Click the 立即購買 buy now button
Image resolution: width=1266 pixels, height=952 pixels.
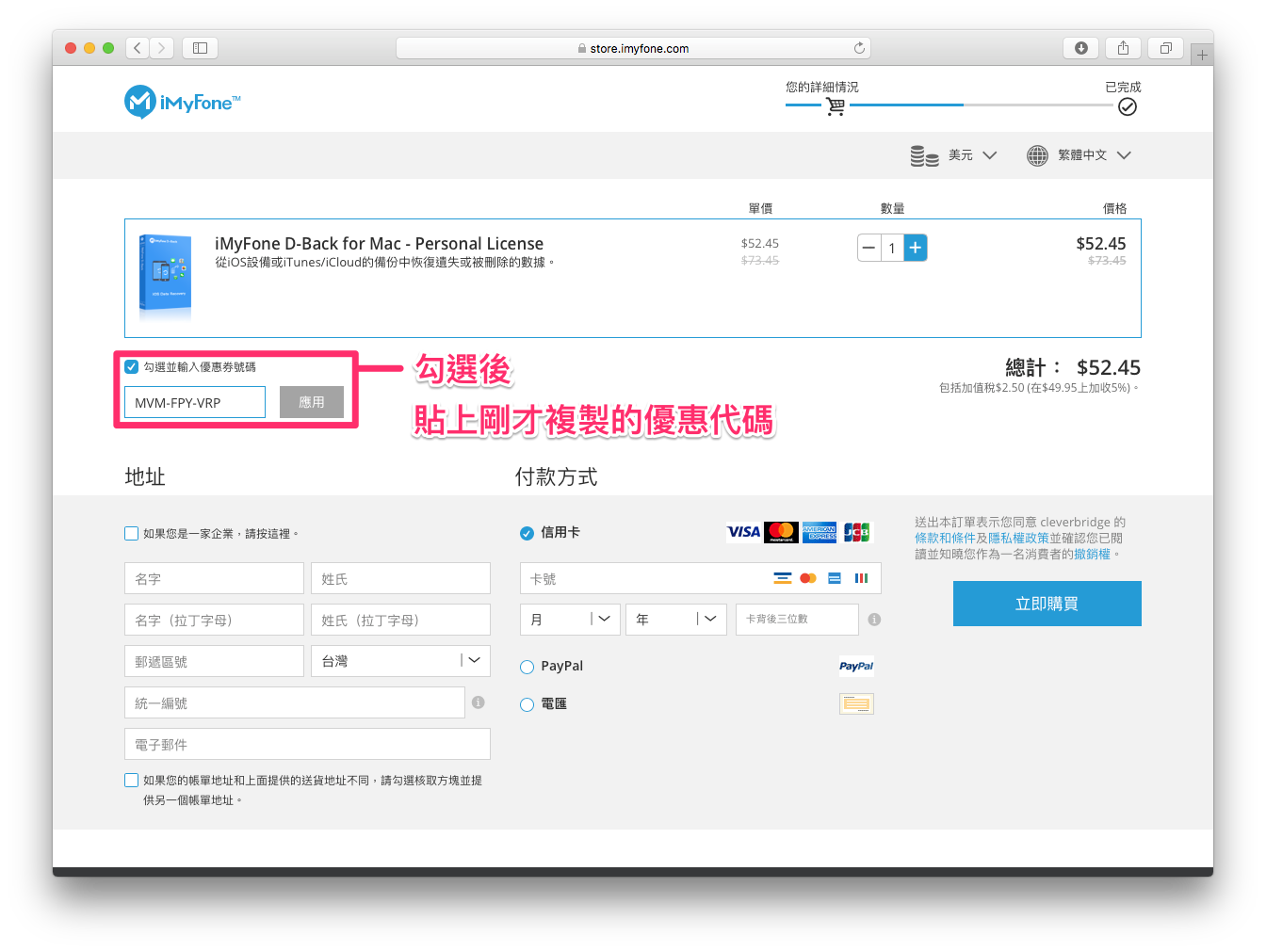point(1047,604)
